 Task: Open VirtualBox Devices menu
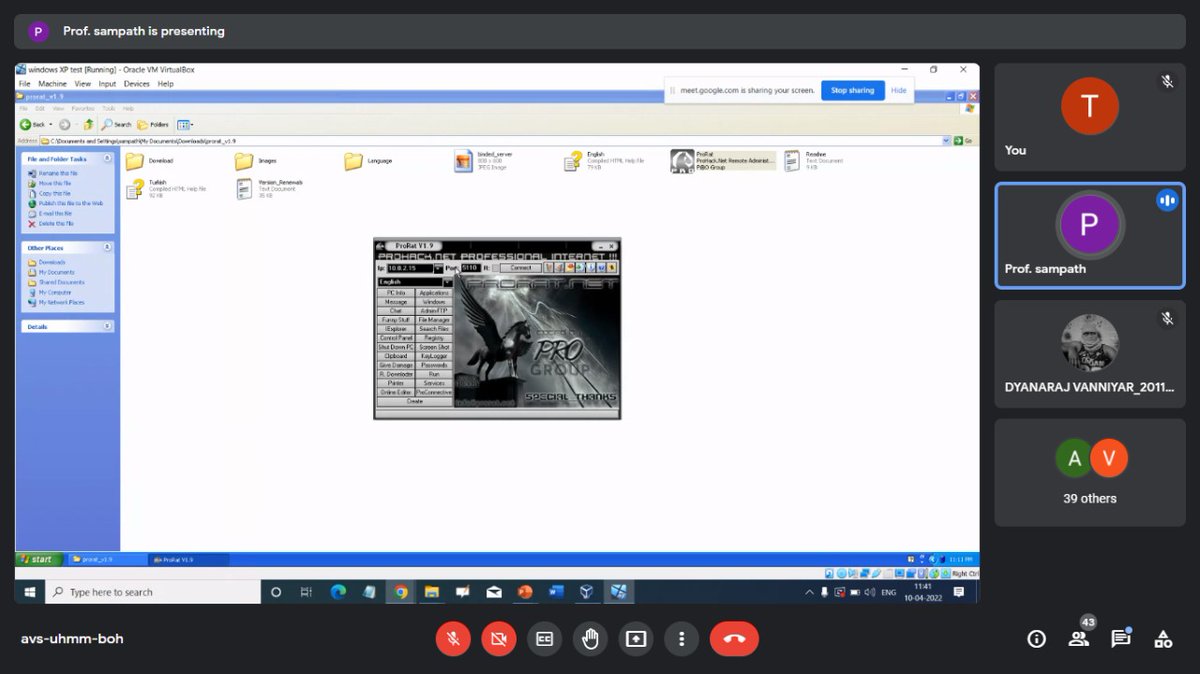[x=137, y=84]
